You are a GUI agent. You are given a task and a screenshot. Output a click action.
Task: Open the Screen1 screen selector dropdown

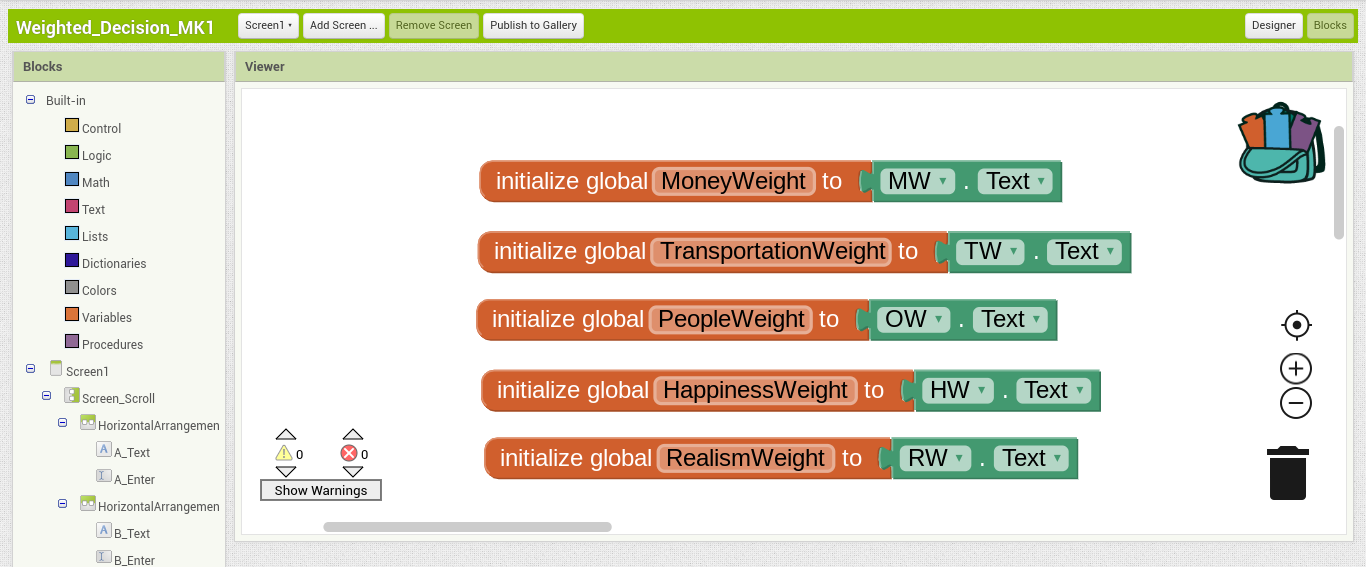point(269,26)
